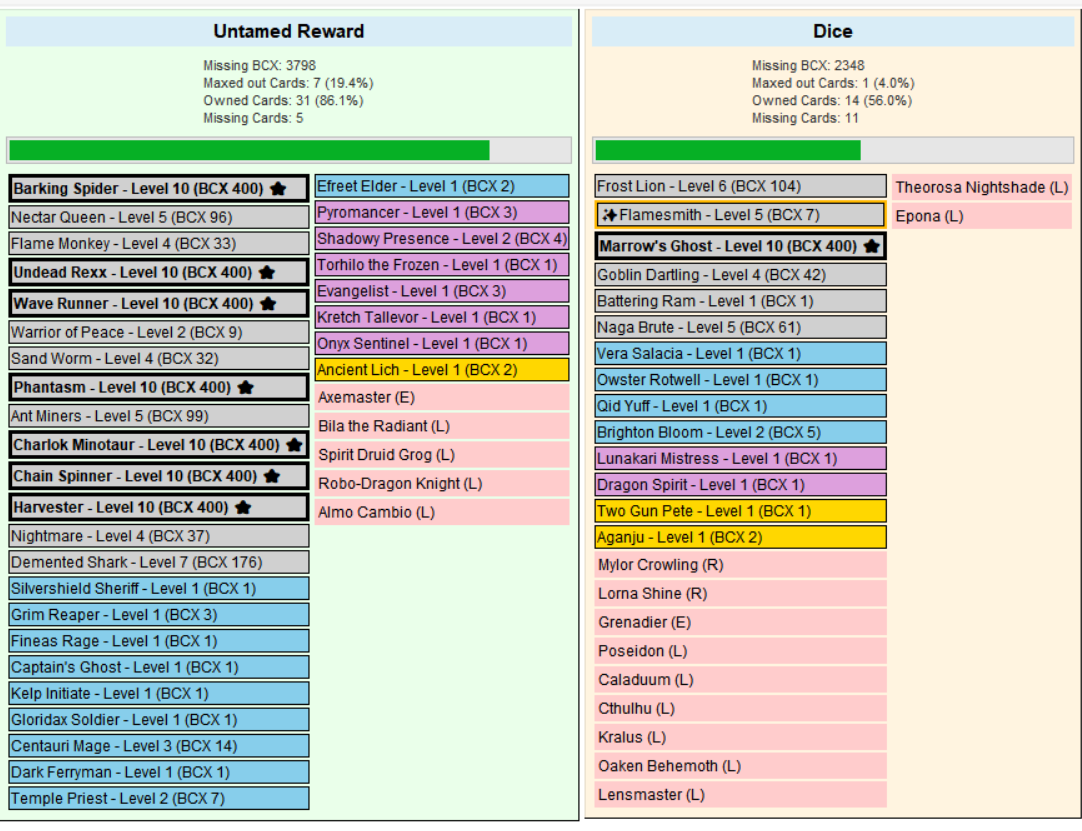The image size is (1082, 831).
Task: Select Torhilo the Frozen row
Action: pos(442,264)
